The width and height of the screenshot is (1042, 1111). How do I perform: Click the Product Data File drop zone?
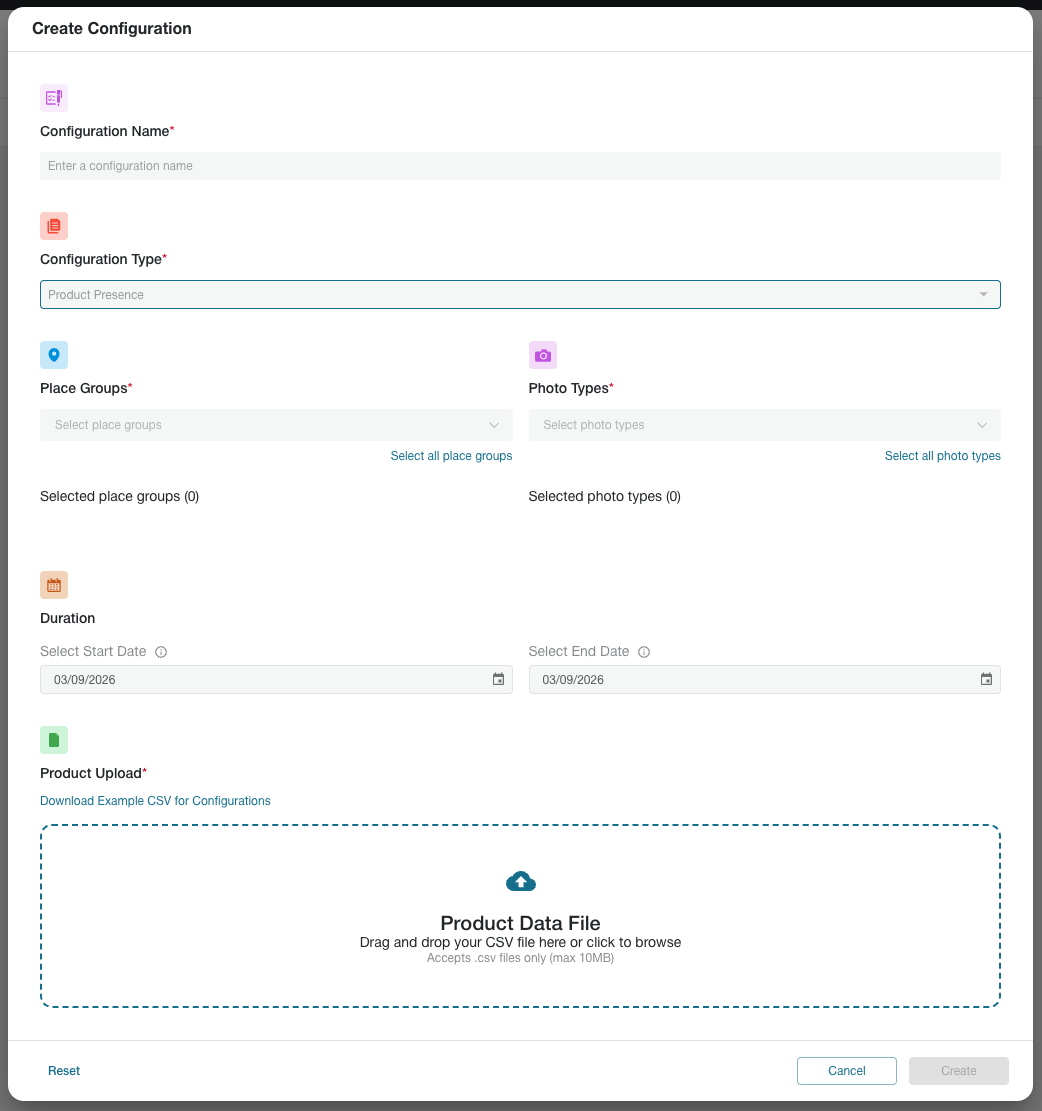click(520, 915)
